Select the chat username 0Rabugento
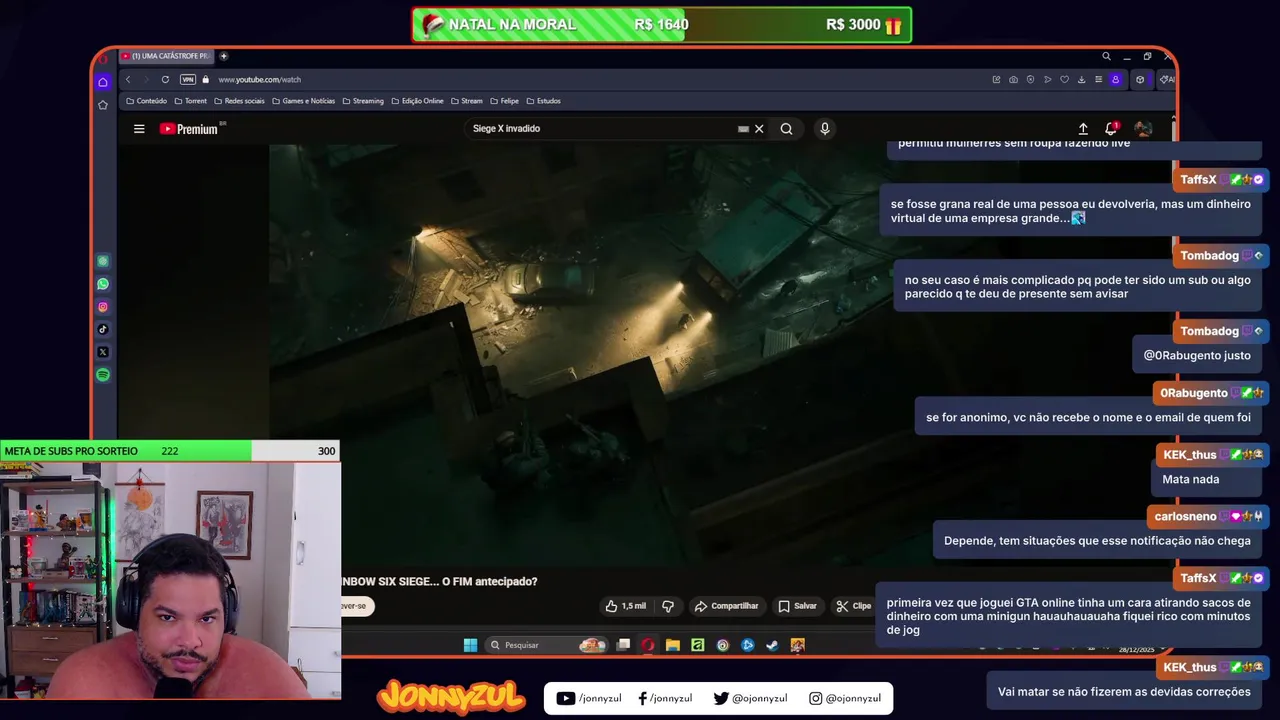This screenshot has height=720, width=1280. click(x=1194, y=393)
